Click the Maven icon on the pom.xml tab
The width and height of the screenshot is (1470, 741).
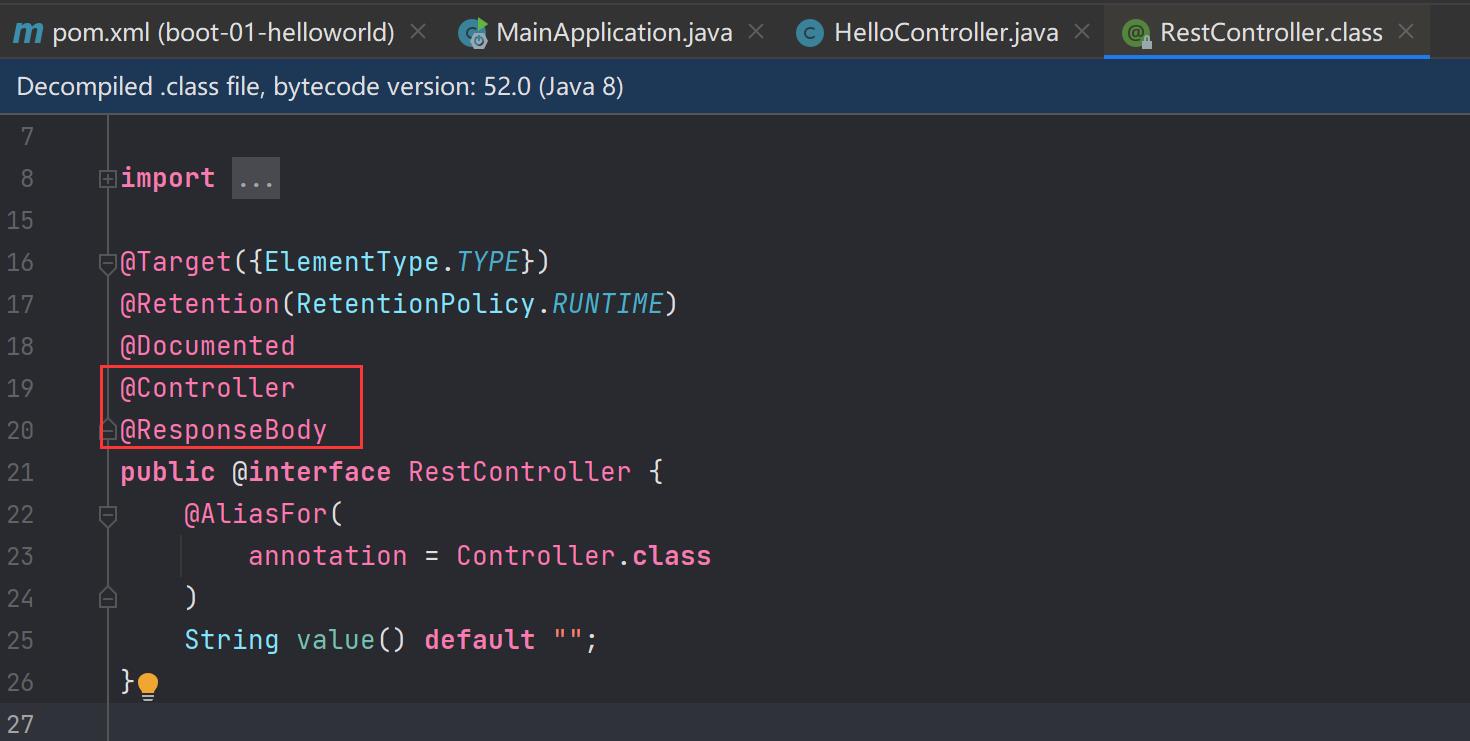click(28, 33)
